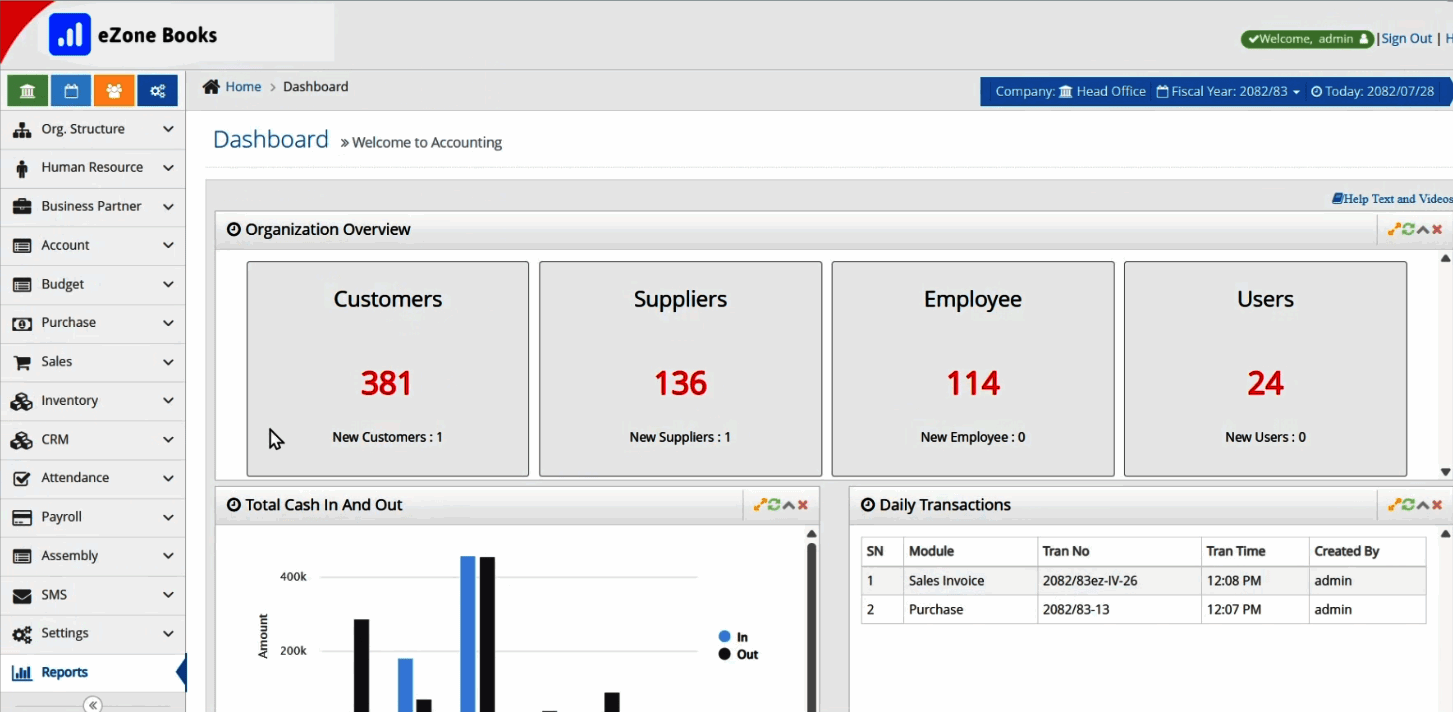This screenshot has height=712, width=1453.
Task: Click the orange users group icon button
Action: click(114, 91)
